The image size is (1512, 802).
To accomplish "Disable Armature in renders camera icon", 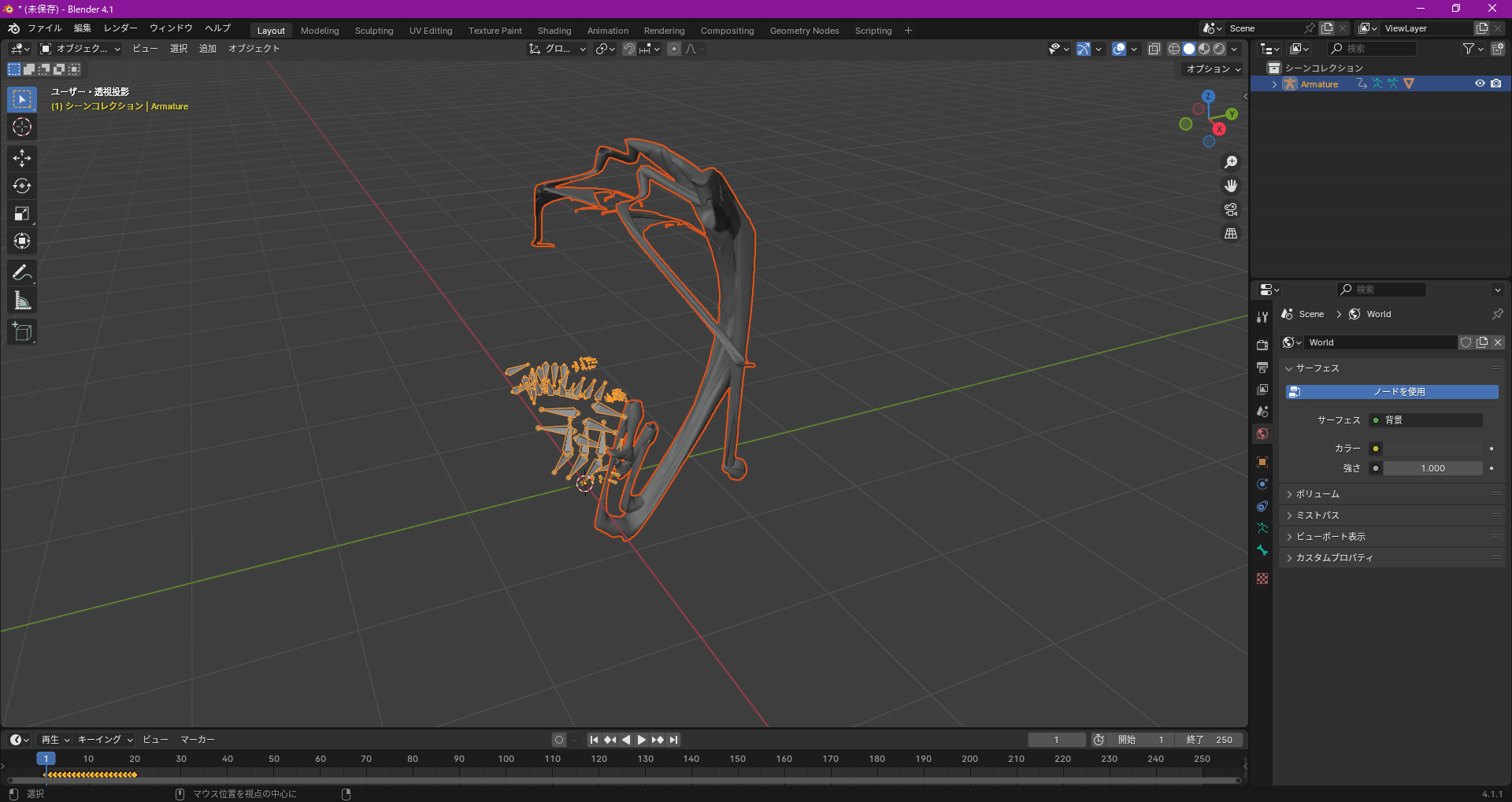I will (1496, 83).
